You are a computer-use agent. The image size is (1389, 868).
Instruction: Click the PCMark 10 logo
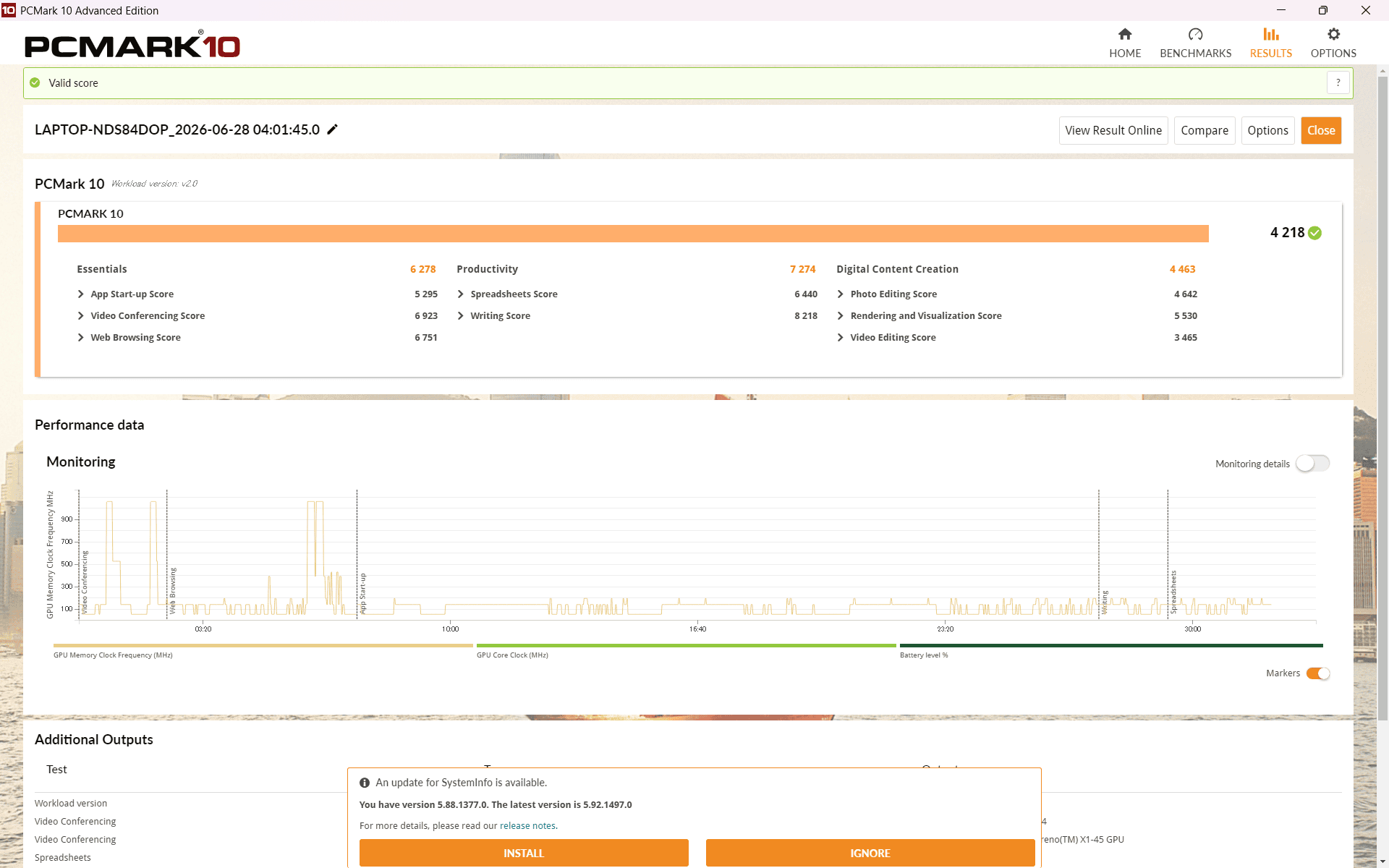click(x=132, y=45)
